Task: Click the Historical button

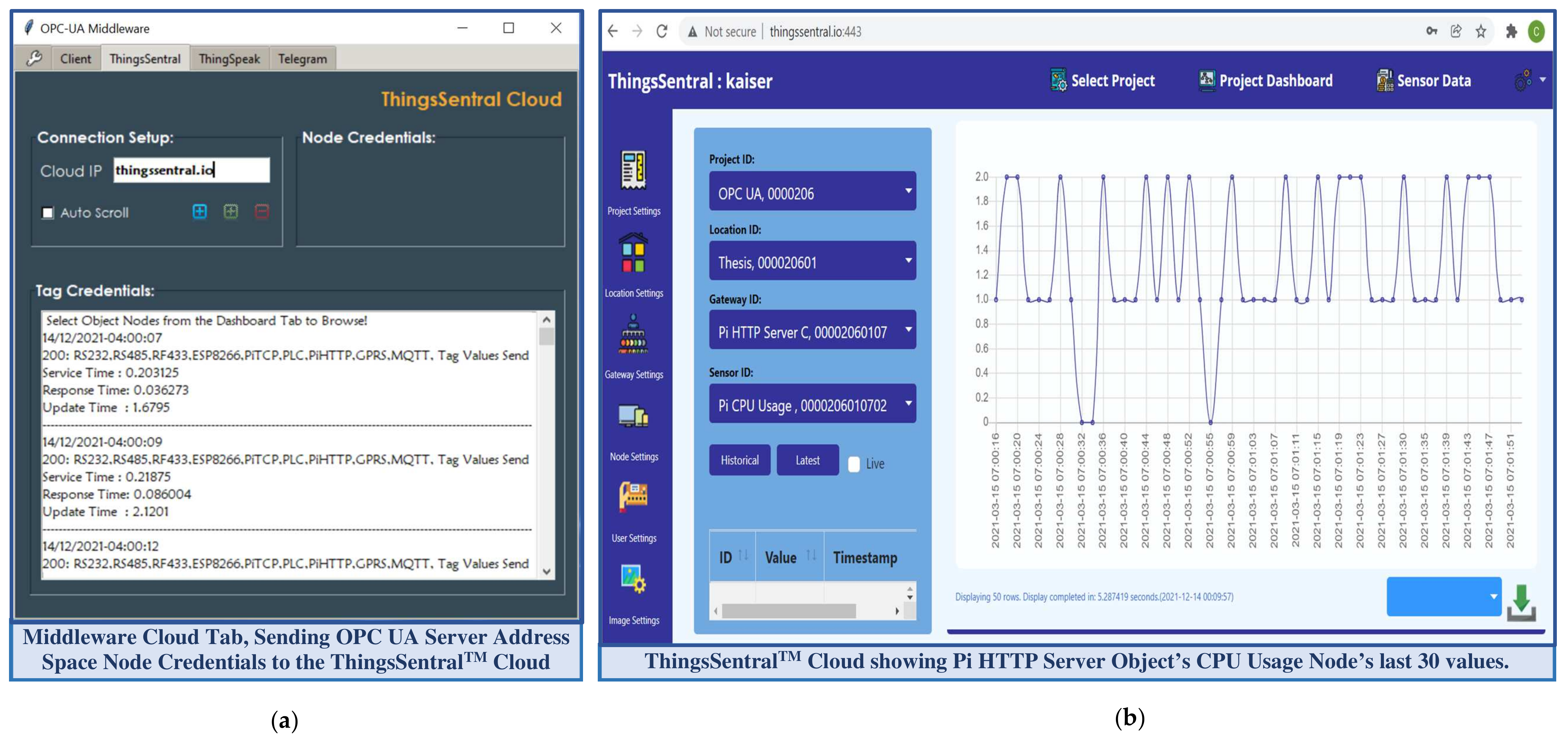Action: click(x=740, y=460)
